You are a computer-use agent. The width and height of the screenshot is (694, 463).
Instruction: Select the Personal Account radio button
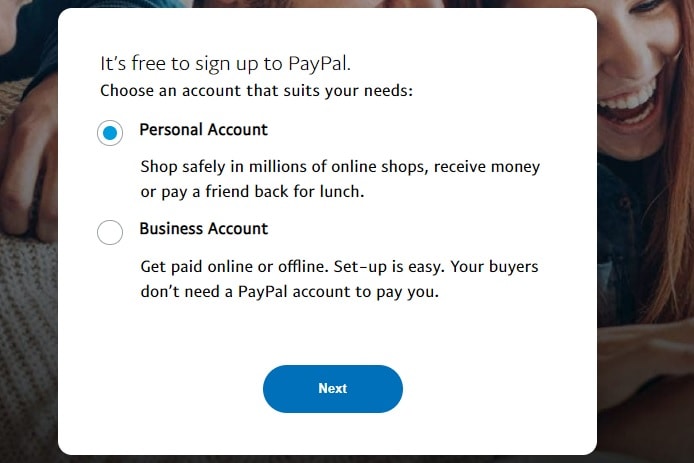pyautogui.click(x=110, y=133)
